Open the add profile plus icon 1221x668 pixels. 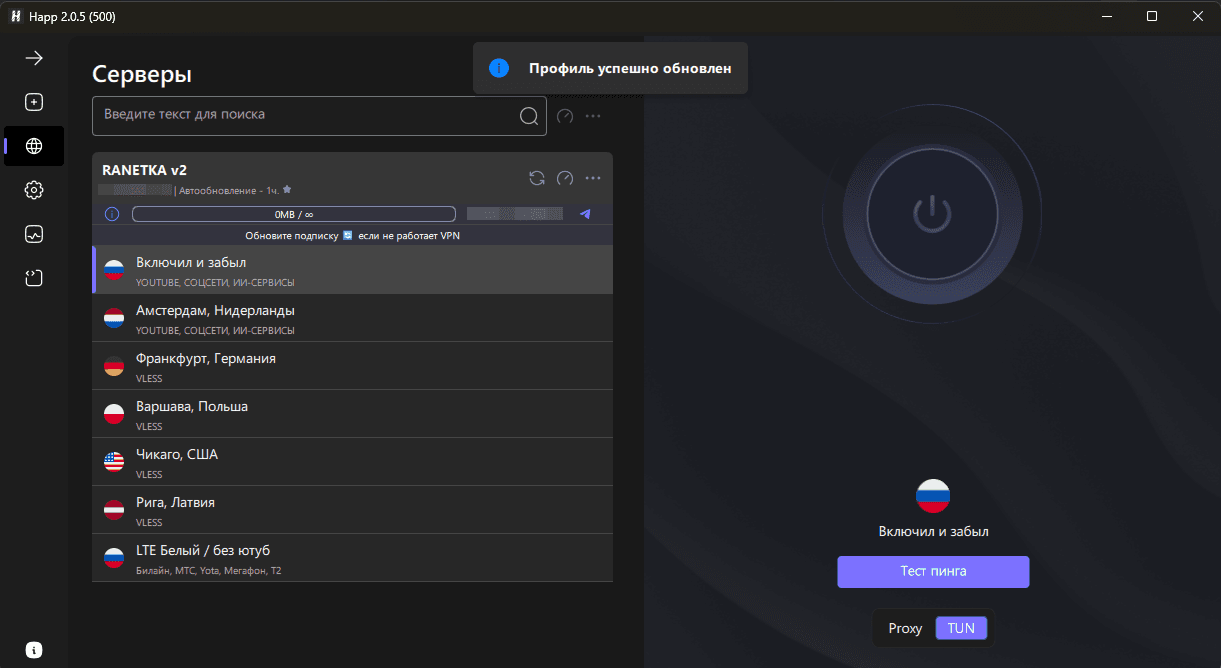coord(34,102)
